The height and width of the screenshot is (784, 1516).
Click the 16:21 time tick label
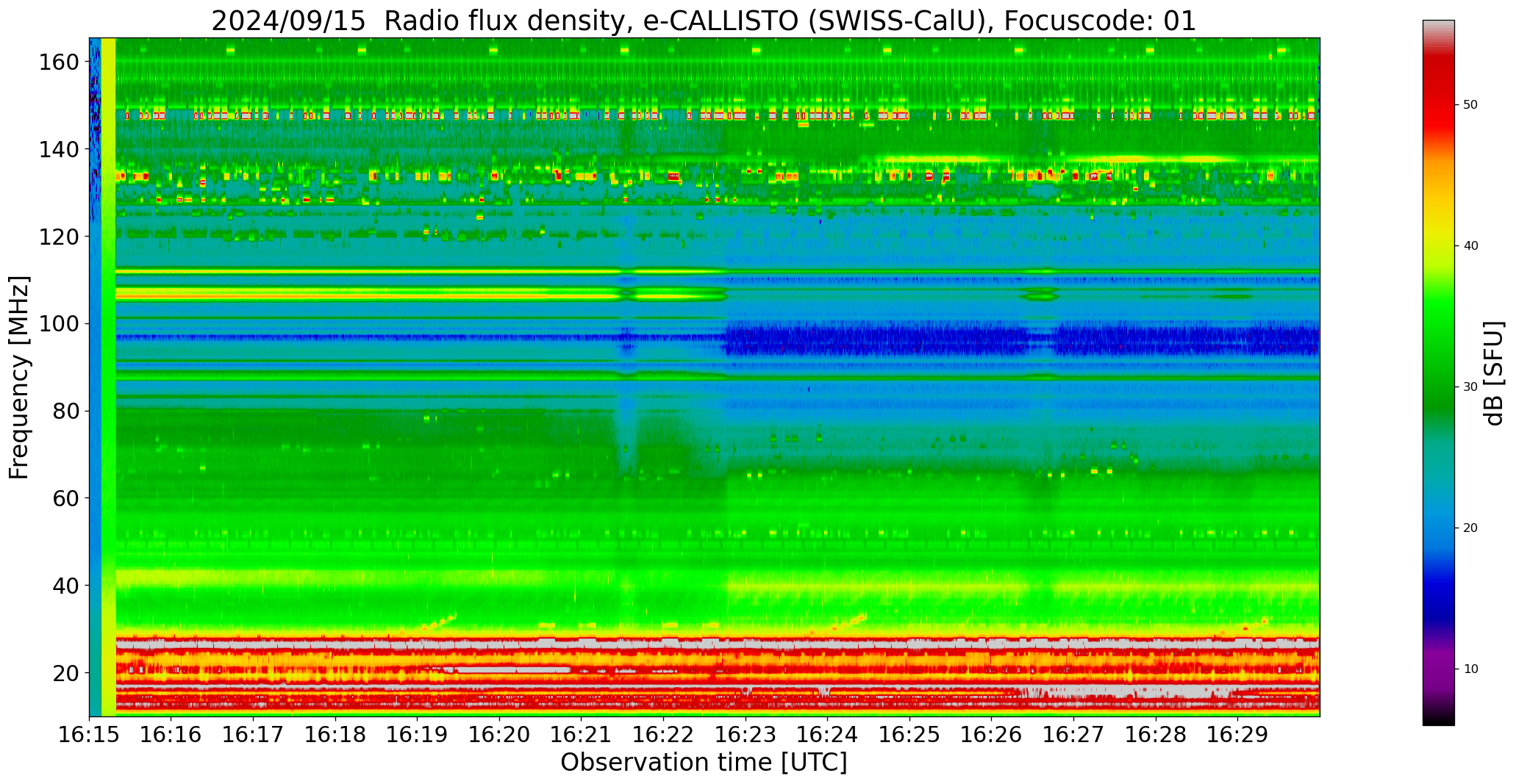(x=581, y=735)
